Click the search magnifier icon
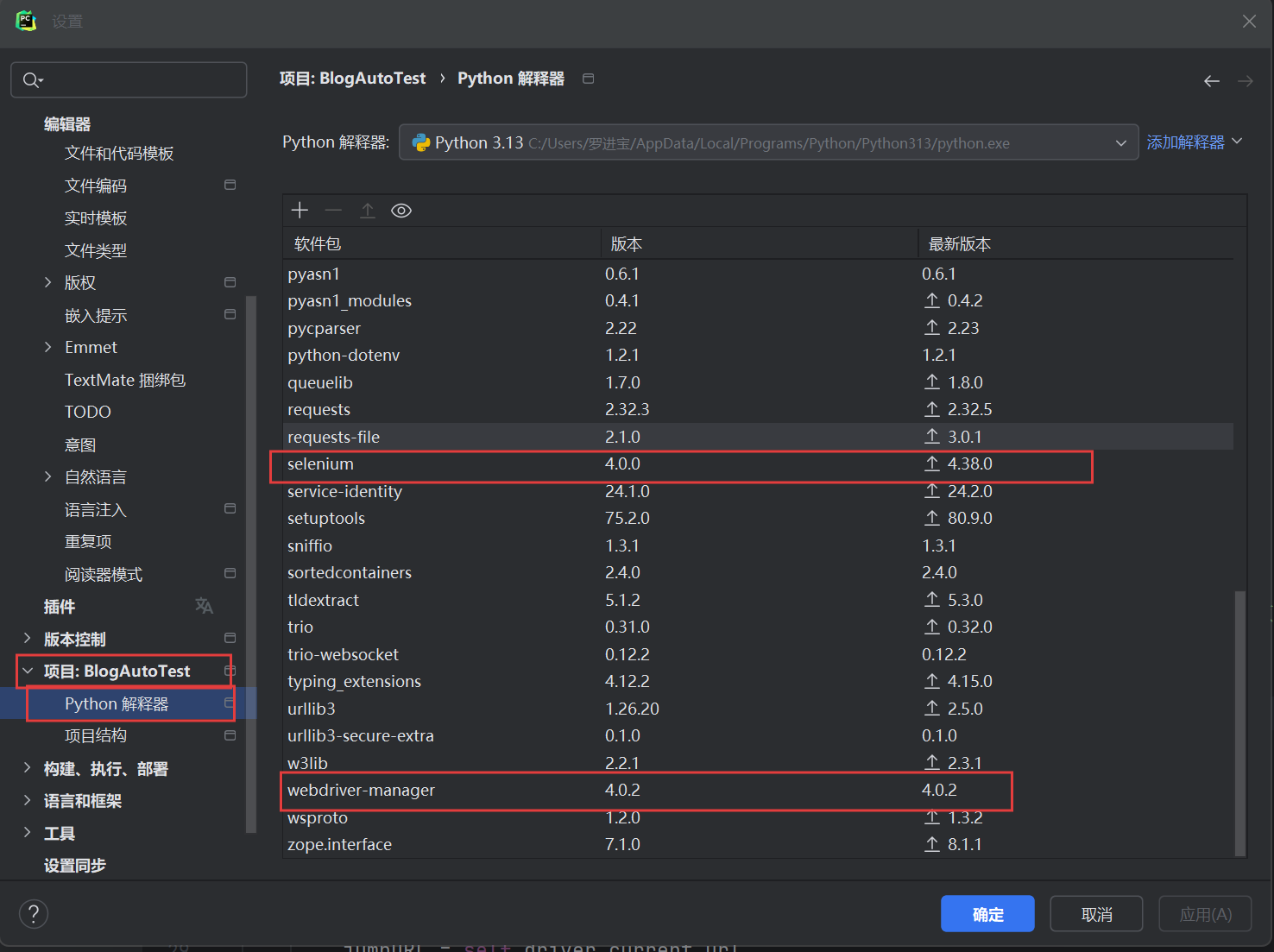This screenshot has height=952, width=1274. (x=33, y=80)
